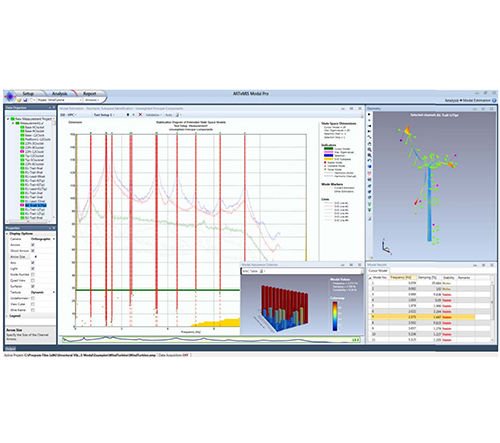The image size is (500, 443).
Task: Click the Colormap gradient bar in the MAC view
Action: pyautogui.click(x=335, y=316)
